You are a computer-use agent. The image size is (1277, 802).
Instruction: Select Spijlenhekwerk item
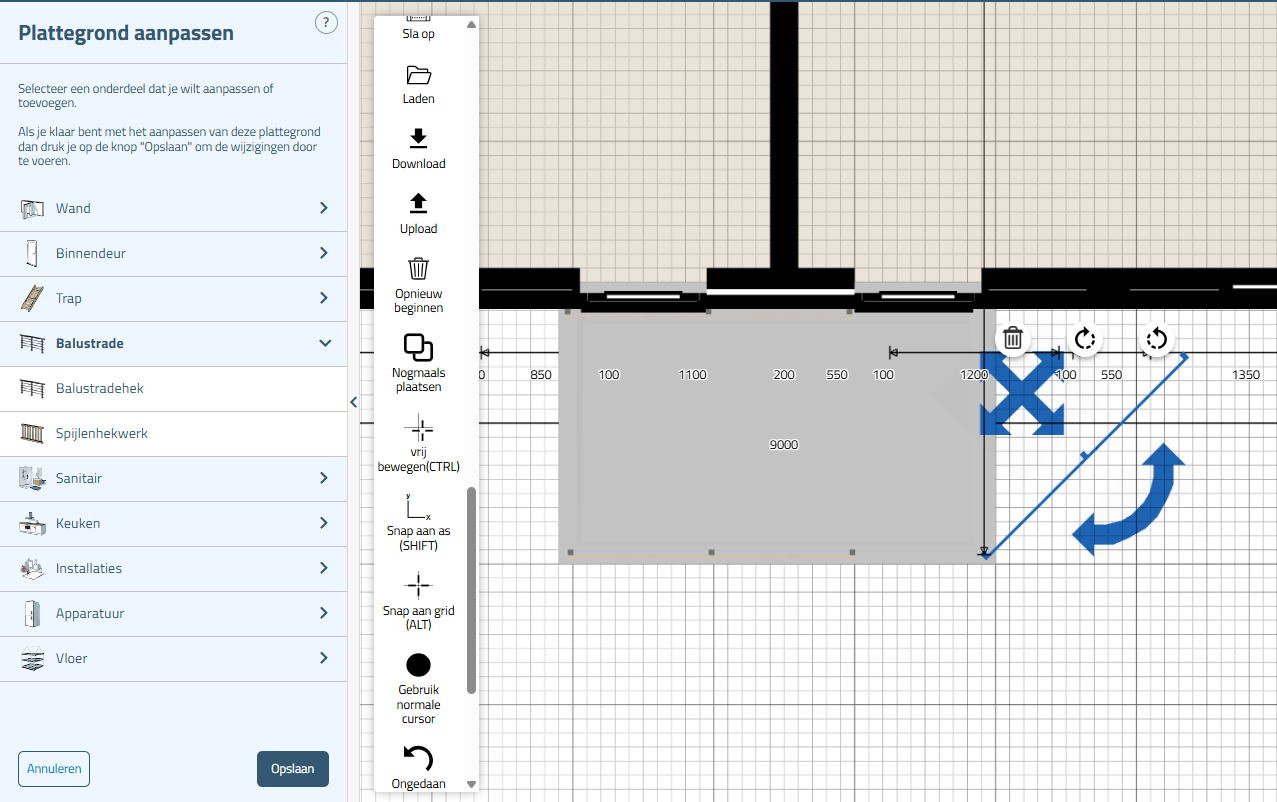[102, 434]
